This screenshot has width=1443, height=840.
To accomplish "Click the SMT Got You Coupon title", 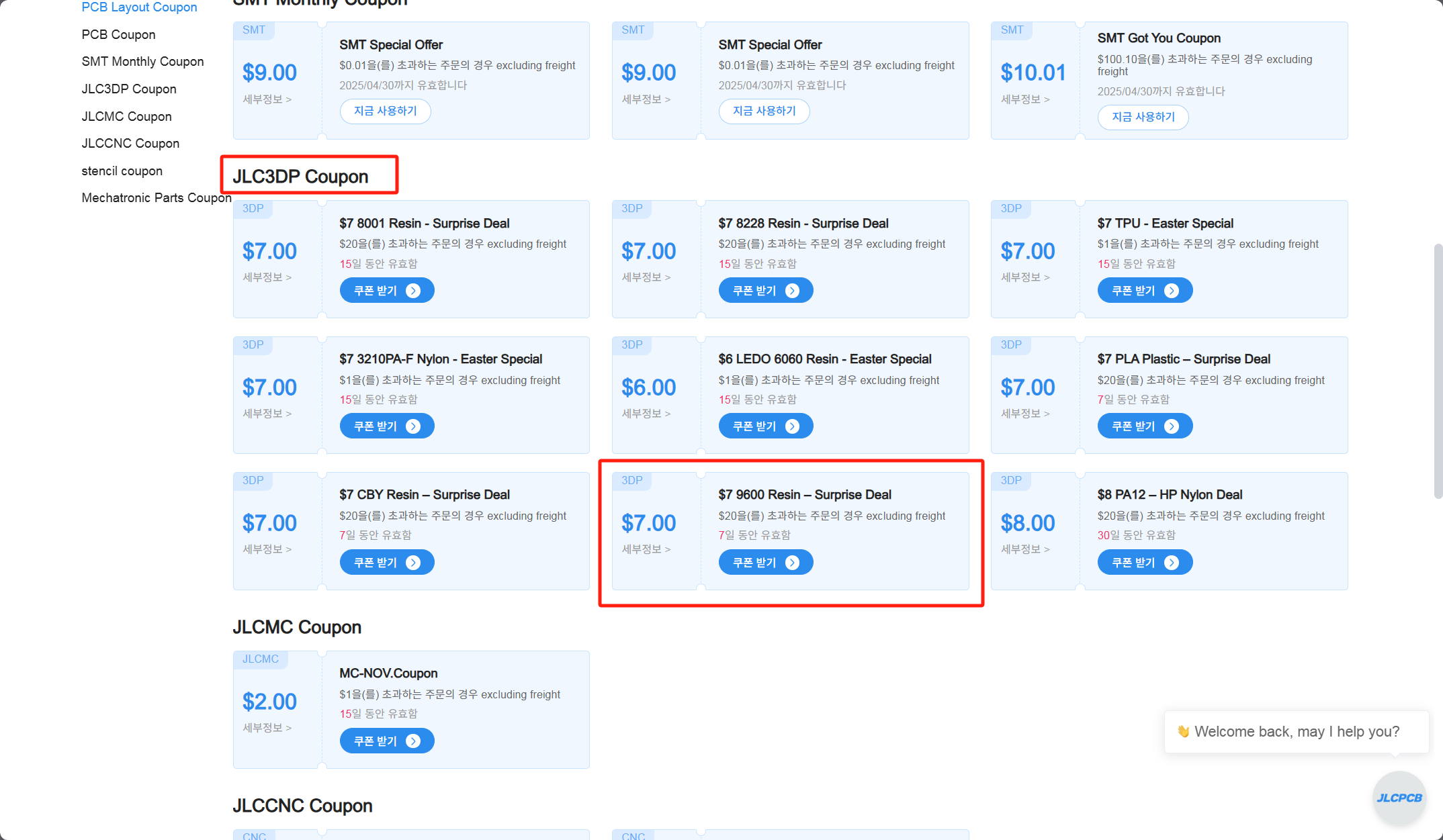I will coord(1159,38).
